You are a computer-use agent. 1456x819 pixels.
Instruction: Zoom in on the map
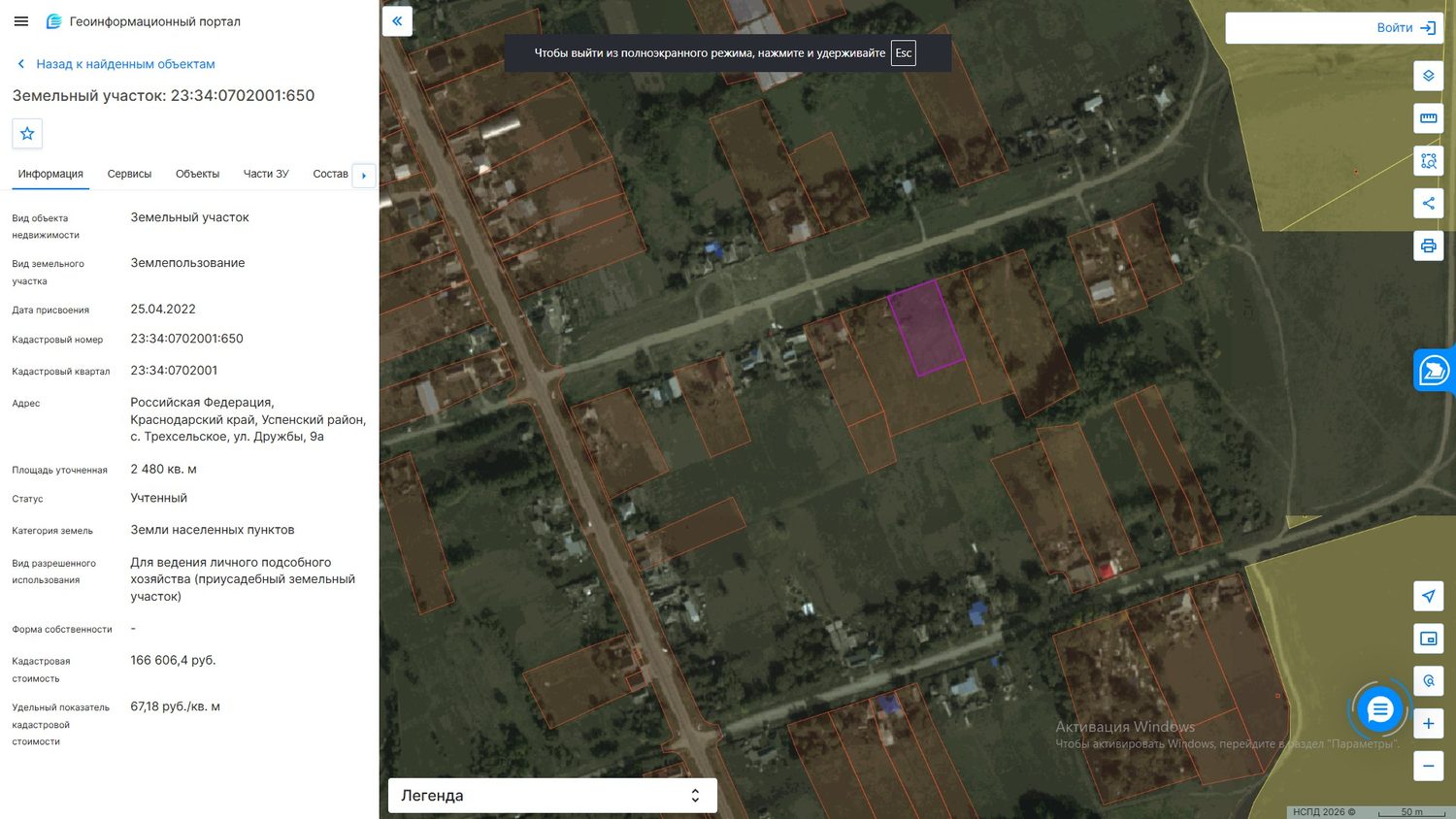tap(1429, 724)
